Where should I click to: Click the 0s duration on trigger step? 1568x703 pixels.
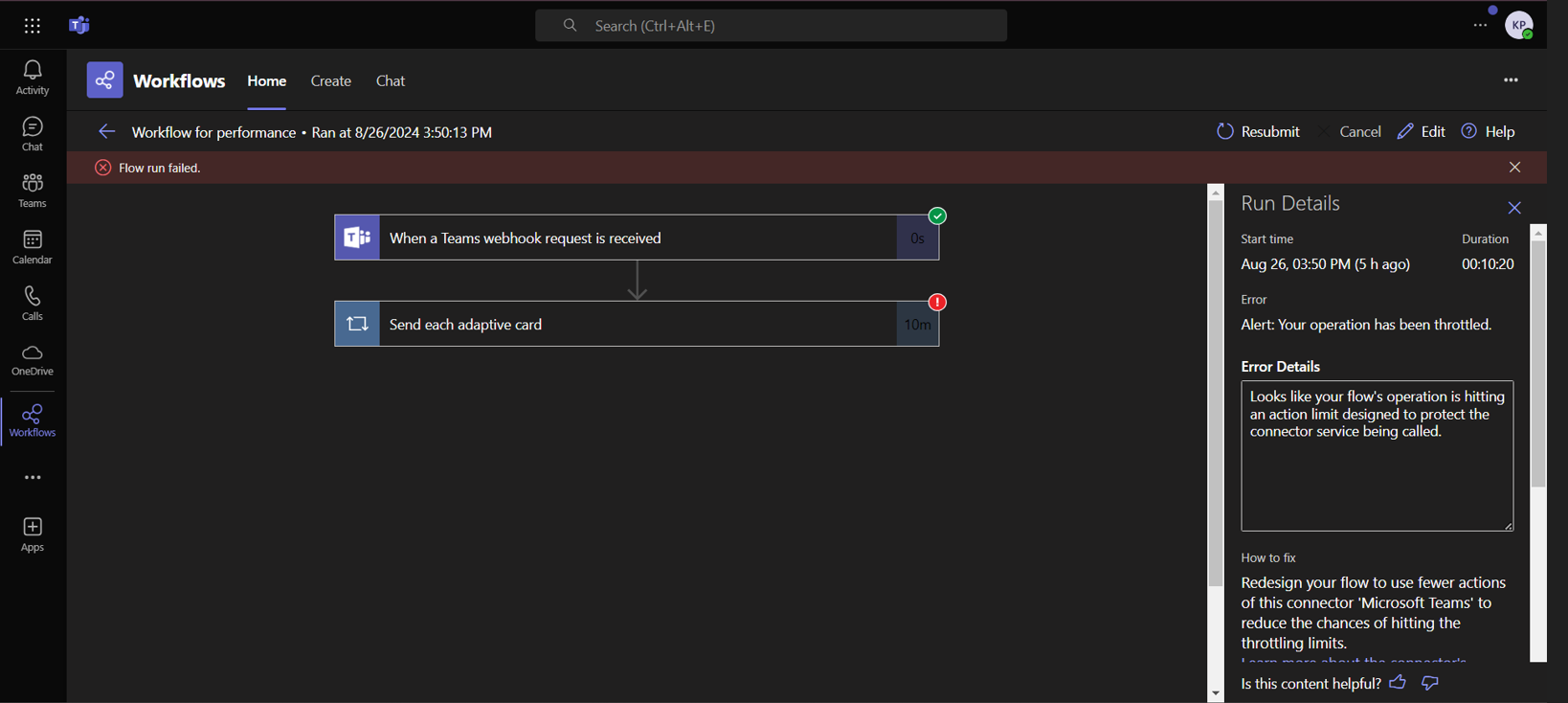tap(917, 238)
